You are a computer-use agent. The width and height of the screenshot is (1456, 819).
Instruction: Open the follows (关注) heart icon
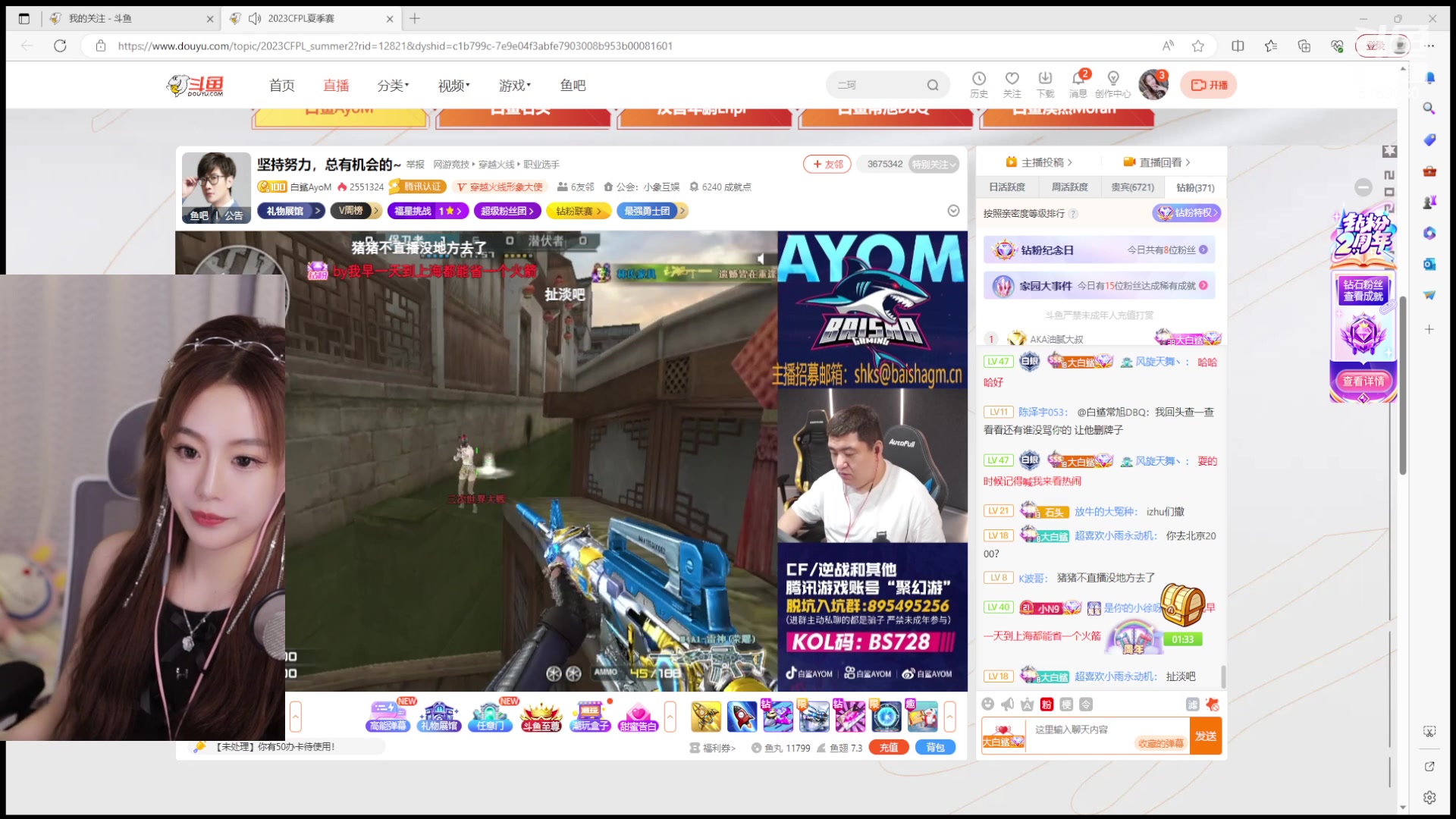pyautogui.click(x=1012, y=78)
